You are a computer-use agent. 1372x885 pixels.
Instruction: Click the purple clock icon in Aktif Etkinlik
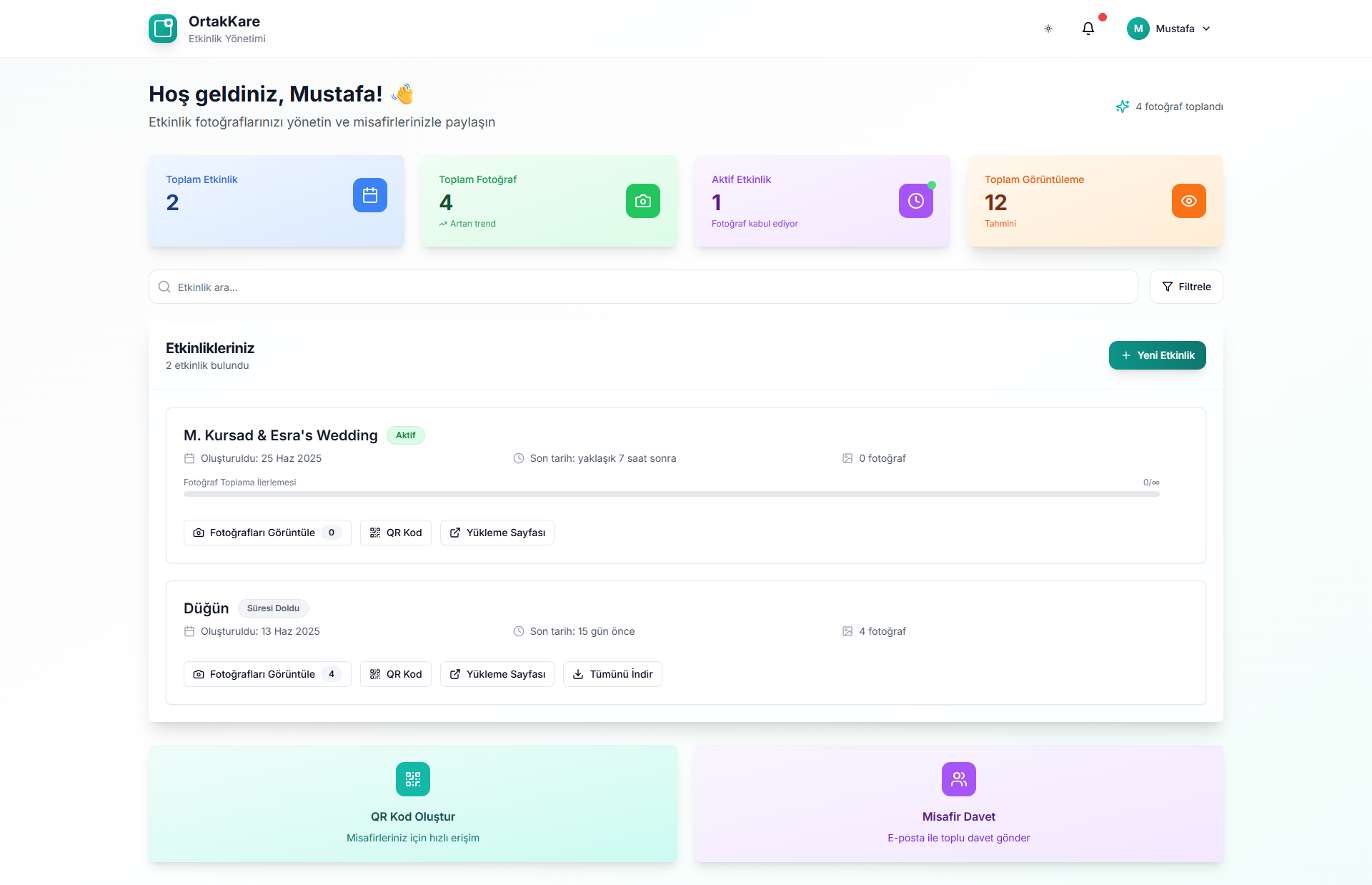pos(915,201)
